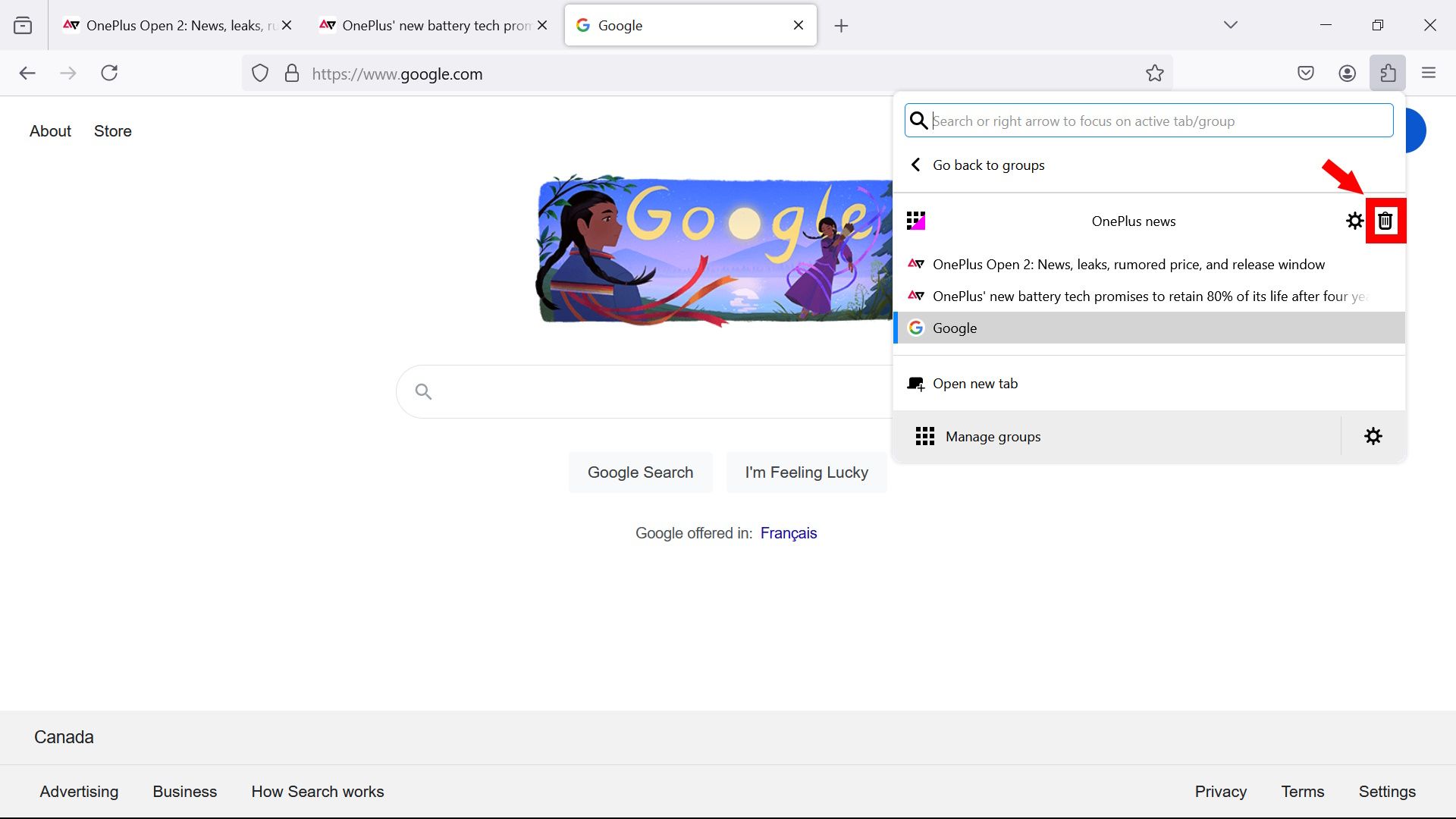The image size is (1456, 819).
Task: Open the Firefox account icon
Action: click(1347, 73)
